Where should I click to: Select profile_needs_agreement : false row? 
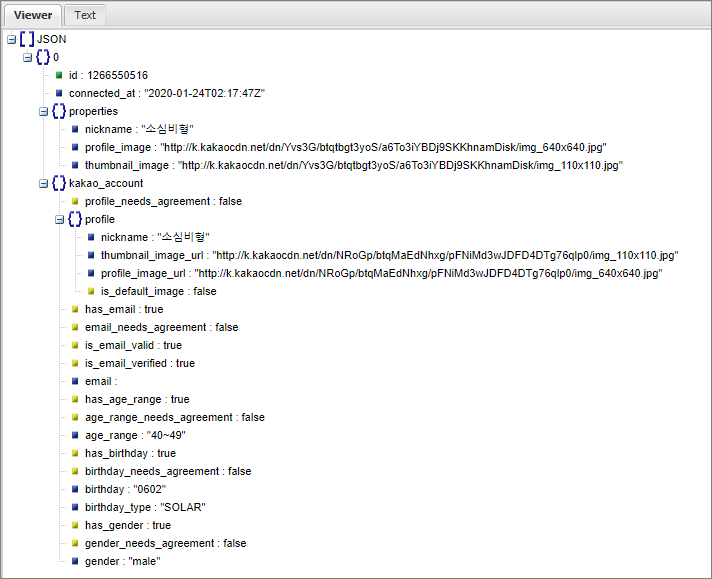click(163, 202)
